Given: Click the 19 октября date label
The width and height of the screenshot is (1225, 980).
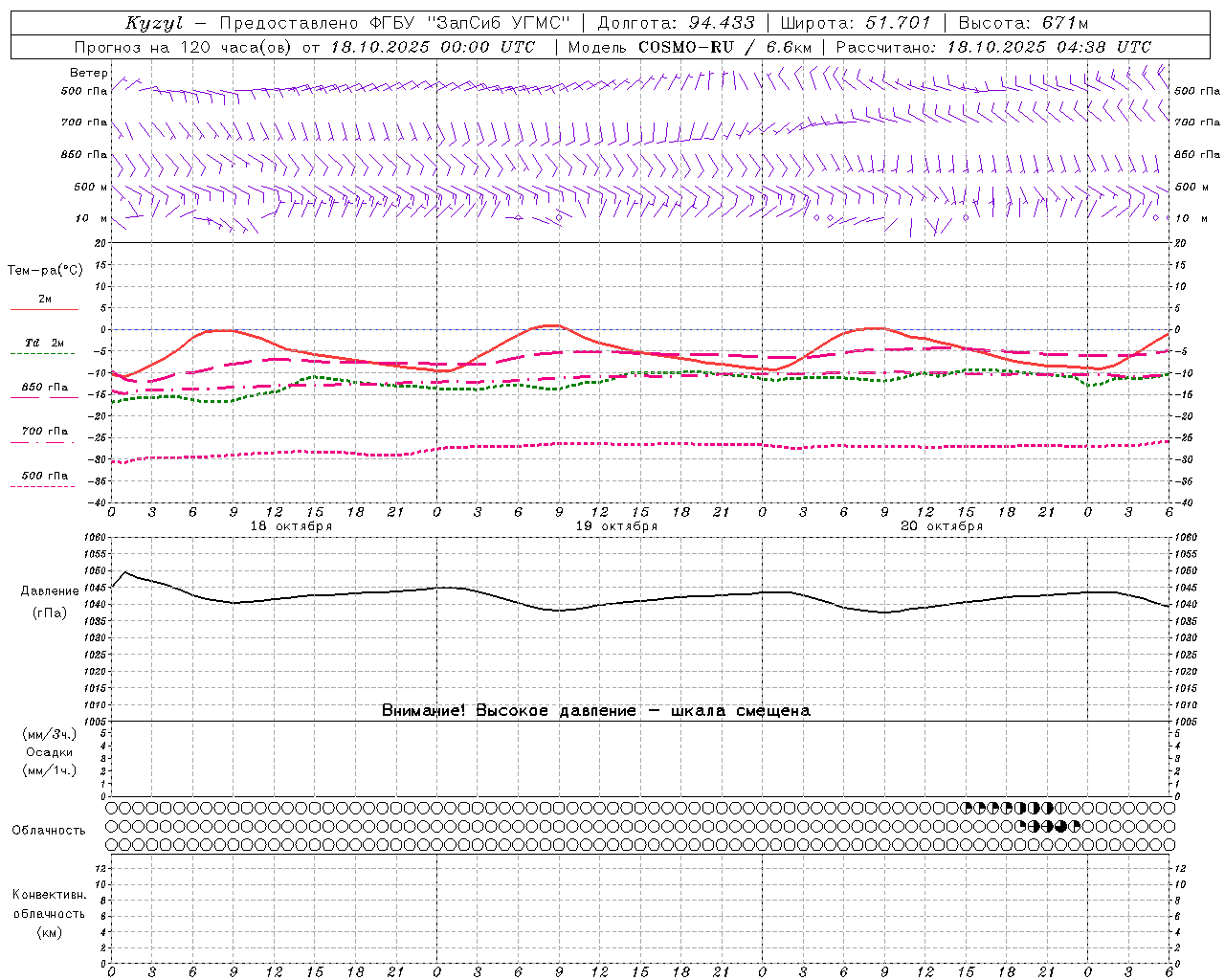Looking at the screenshot, I should tap(616, 526).
